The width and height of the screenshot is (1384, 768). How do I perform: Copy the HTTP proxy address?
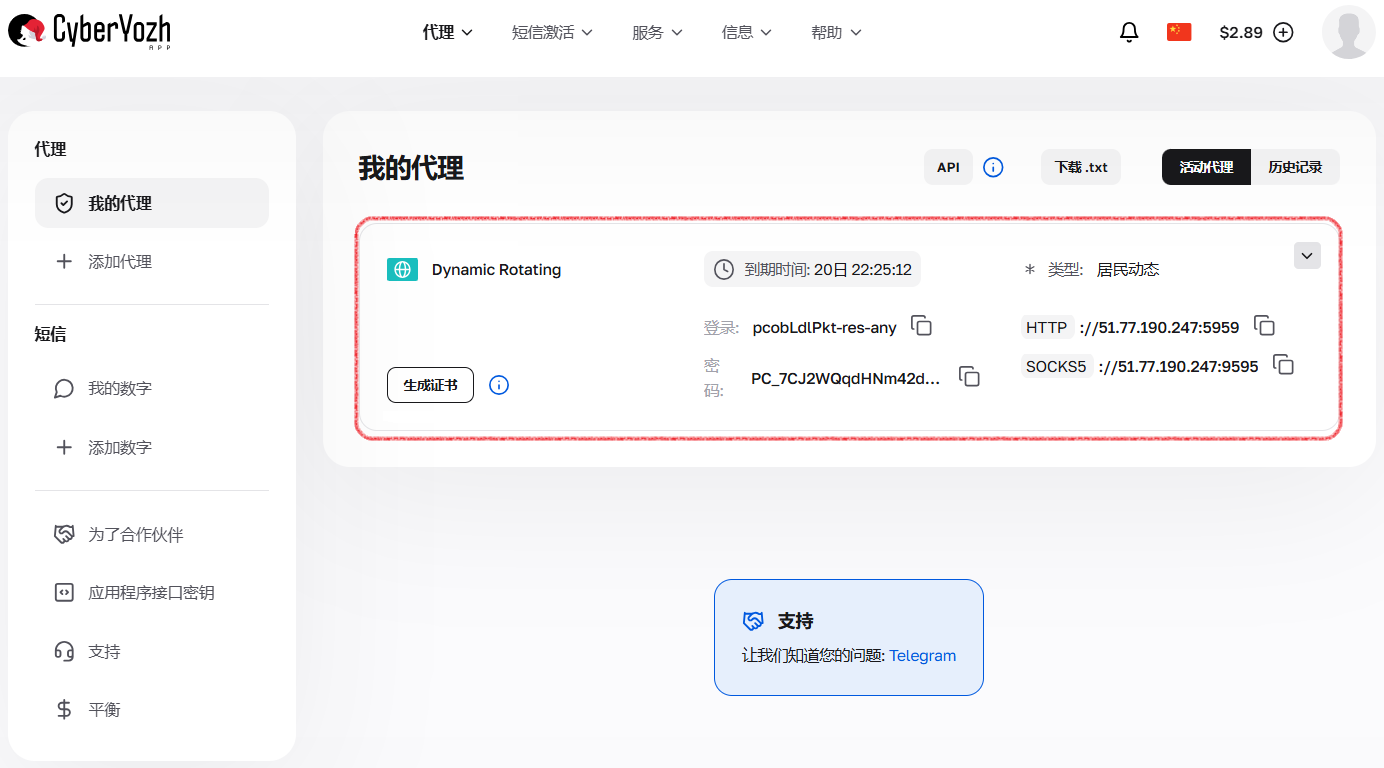point(1264,326)
